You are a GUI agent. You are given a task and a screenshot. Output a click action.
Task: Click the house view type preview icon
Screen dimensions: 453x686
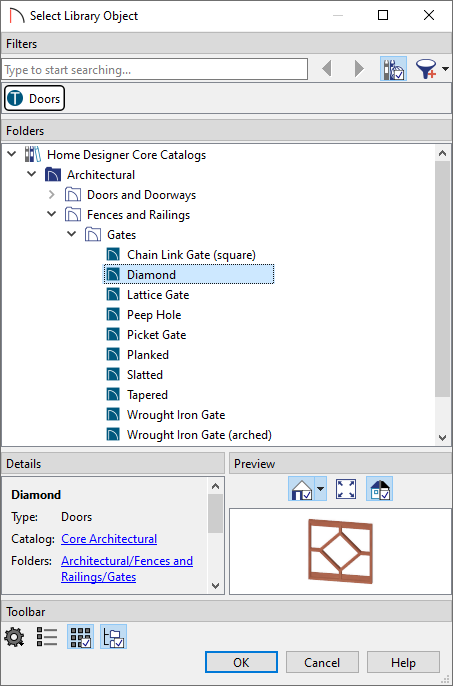pyautogui.click(x=302, y=489)
